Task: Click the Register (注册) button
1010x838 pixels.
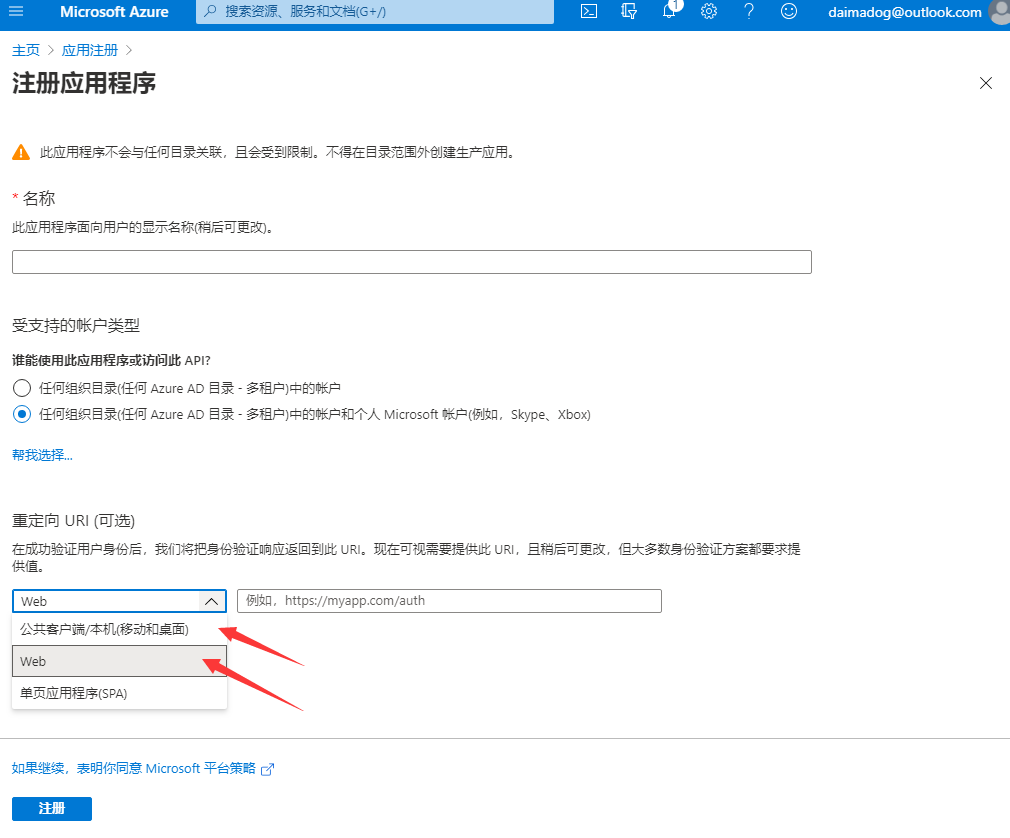Action: [52, 809]
